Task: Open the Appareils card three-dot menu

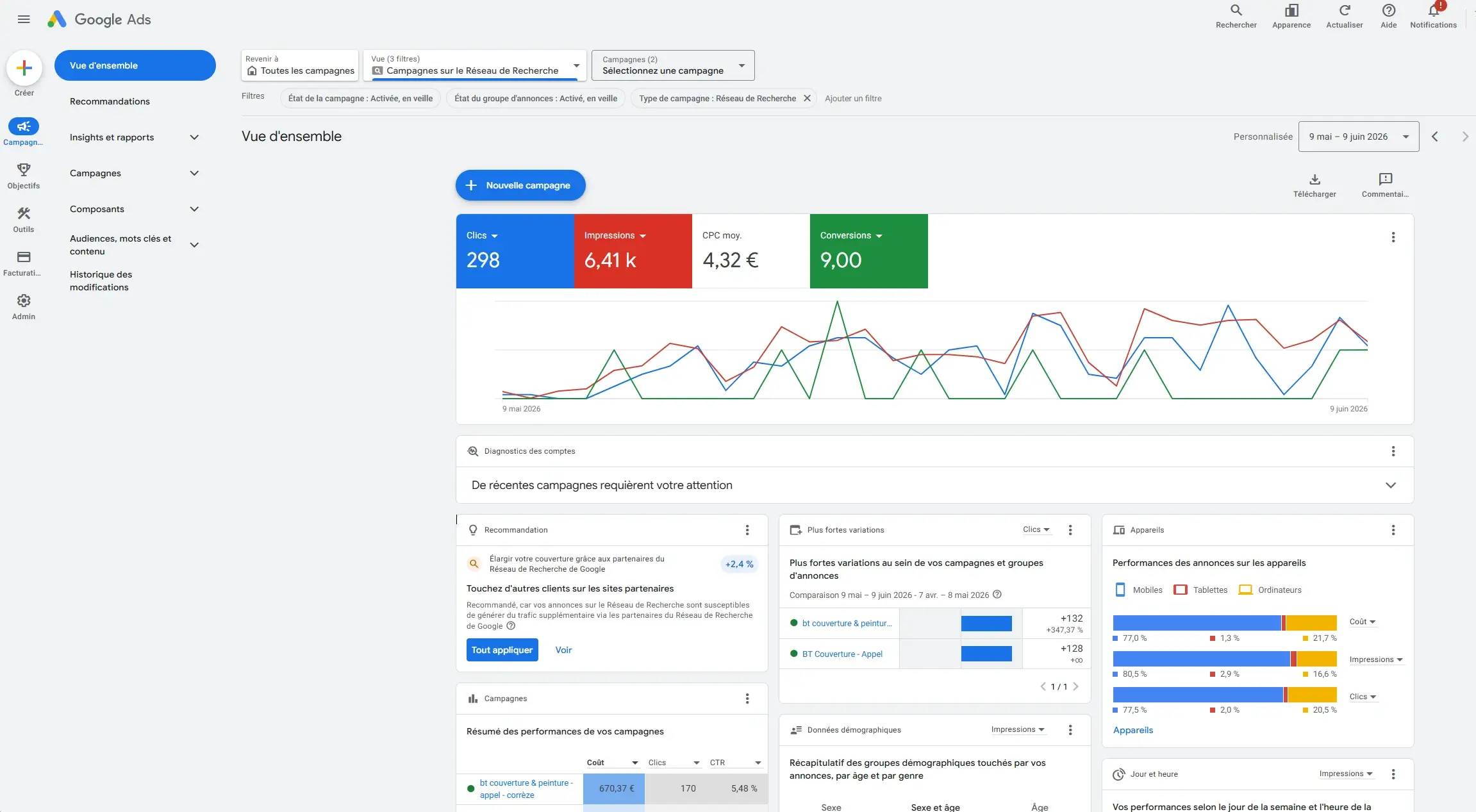Action: [x=1393, y=530]
